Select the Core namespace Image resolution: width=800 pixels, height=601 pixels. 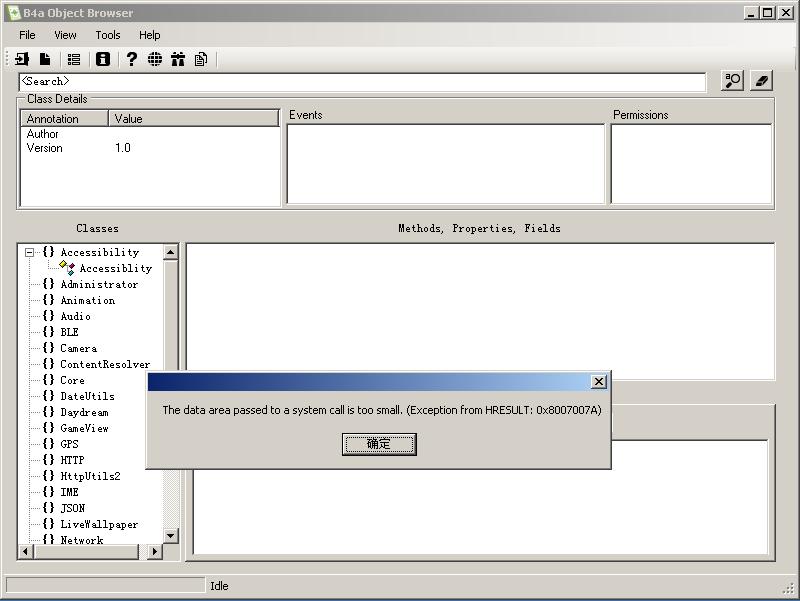click(72, 380)
